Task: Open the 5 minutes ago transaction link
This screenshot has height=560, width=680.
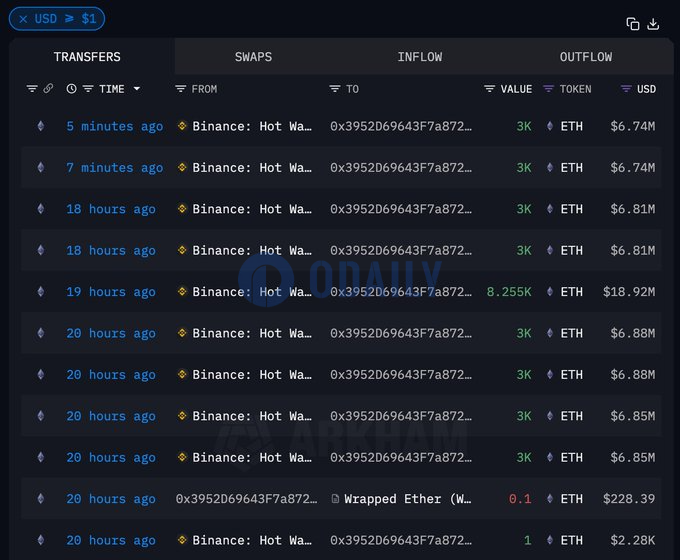Action: click(x=115, y=126)
